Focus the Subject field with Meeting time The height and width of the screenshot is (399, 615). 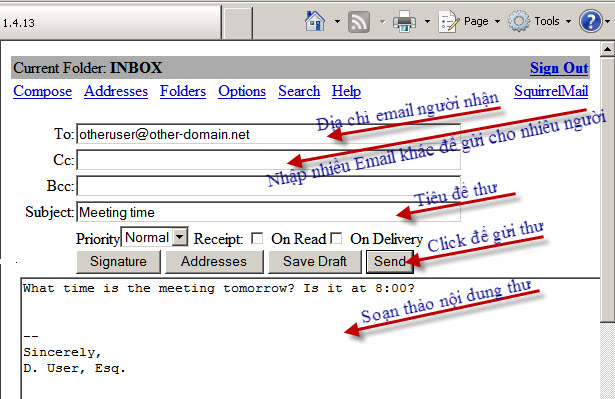pyautogui.click(x=268, y=212)
